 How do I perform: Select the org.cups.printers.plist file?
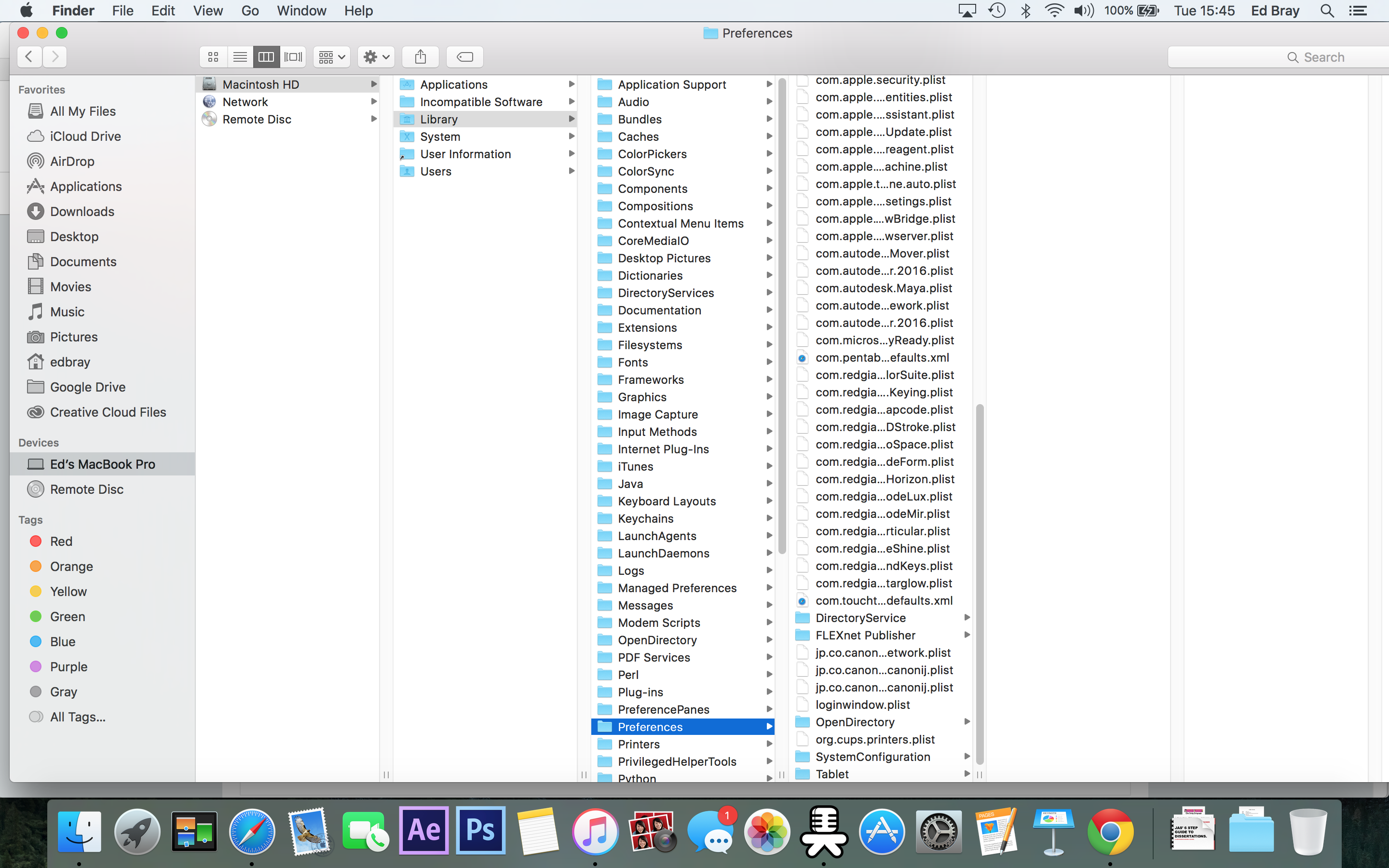coord(881,739)
